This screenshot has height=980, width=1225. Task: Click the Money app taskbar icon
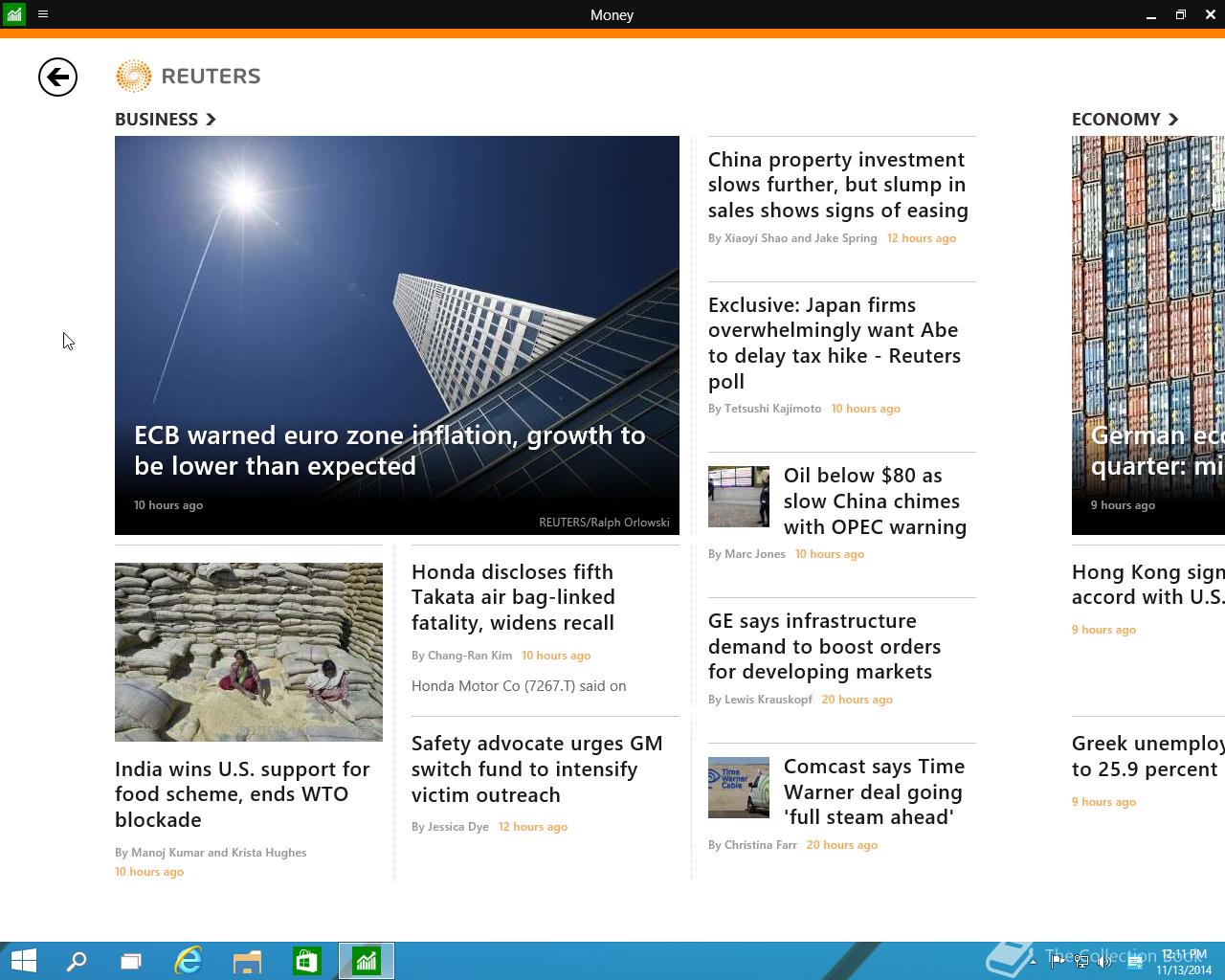click(367, 961)
